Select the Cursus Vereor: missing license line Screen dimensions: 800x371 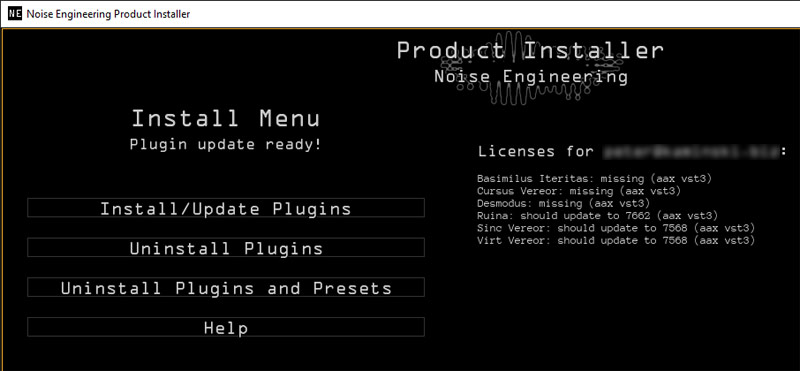[579, 191]
